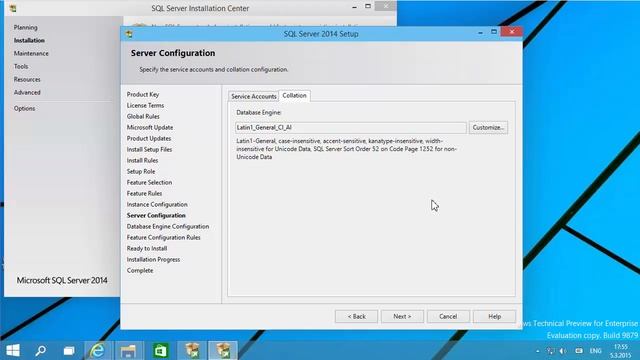Switch to first SQL setup taskbar icon
This screenshot has width=640, height=360.
[192, 350]
